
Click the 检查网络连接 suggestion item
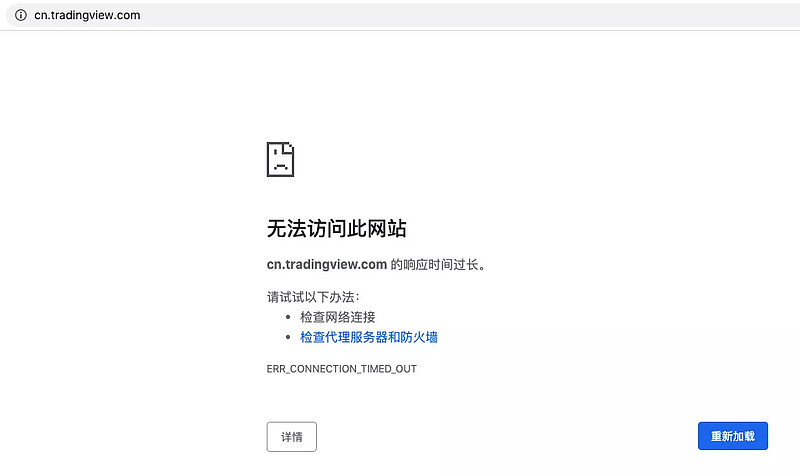(x=338, y=317)
